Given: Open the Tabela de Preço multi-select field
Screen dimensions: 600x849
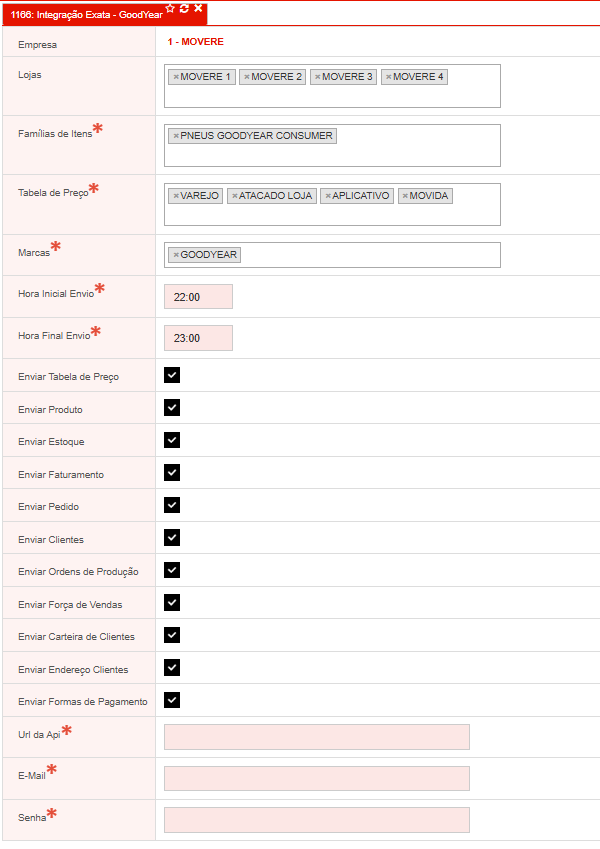Looking at the screenshot, I should [x=332, y=205].
